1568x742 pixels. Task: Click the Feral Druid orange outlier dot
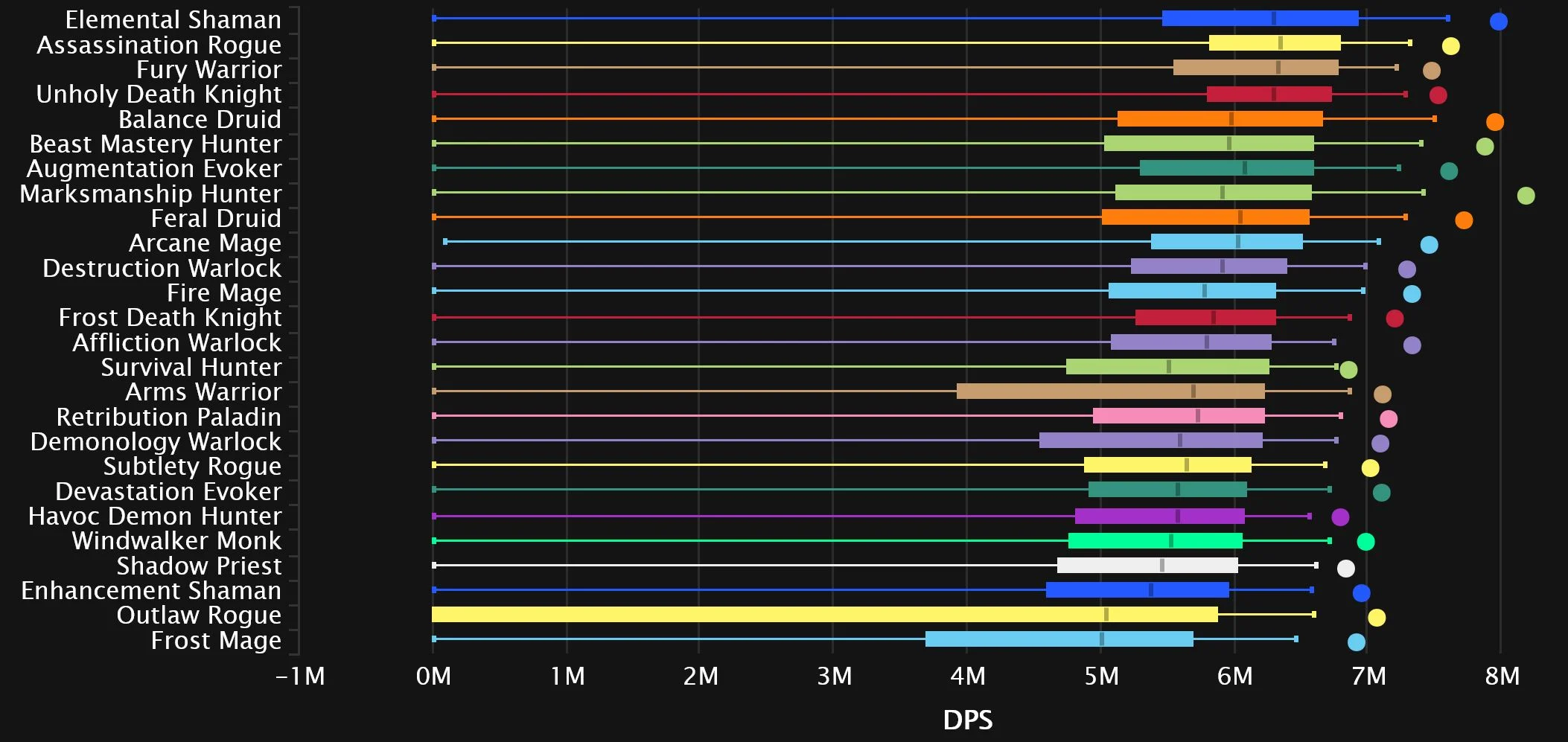[x=1463, y=220]
